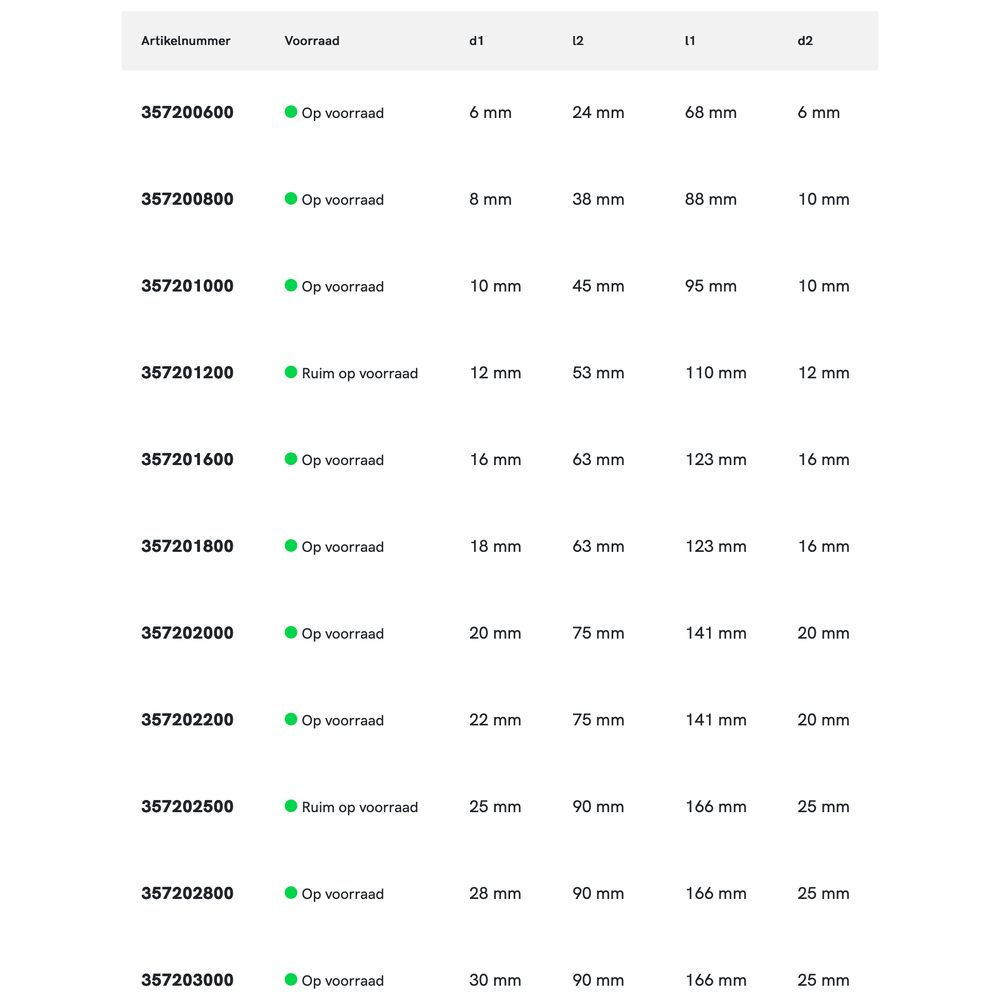The width and height of the screenshot is (1000, 1000).
Task: Click the green stock dot for 357200600
Action: pyautogui.click(x=291, y=112)
